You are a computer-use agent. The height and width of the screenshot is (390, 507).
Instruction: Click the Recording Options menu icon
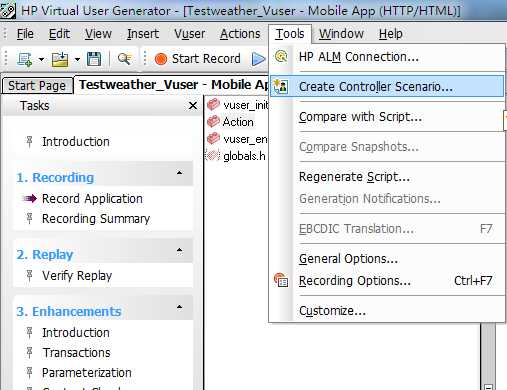click(x=281, y=280)
